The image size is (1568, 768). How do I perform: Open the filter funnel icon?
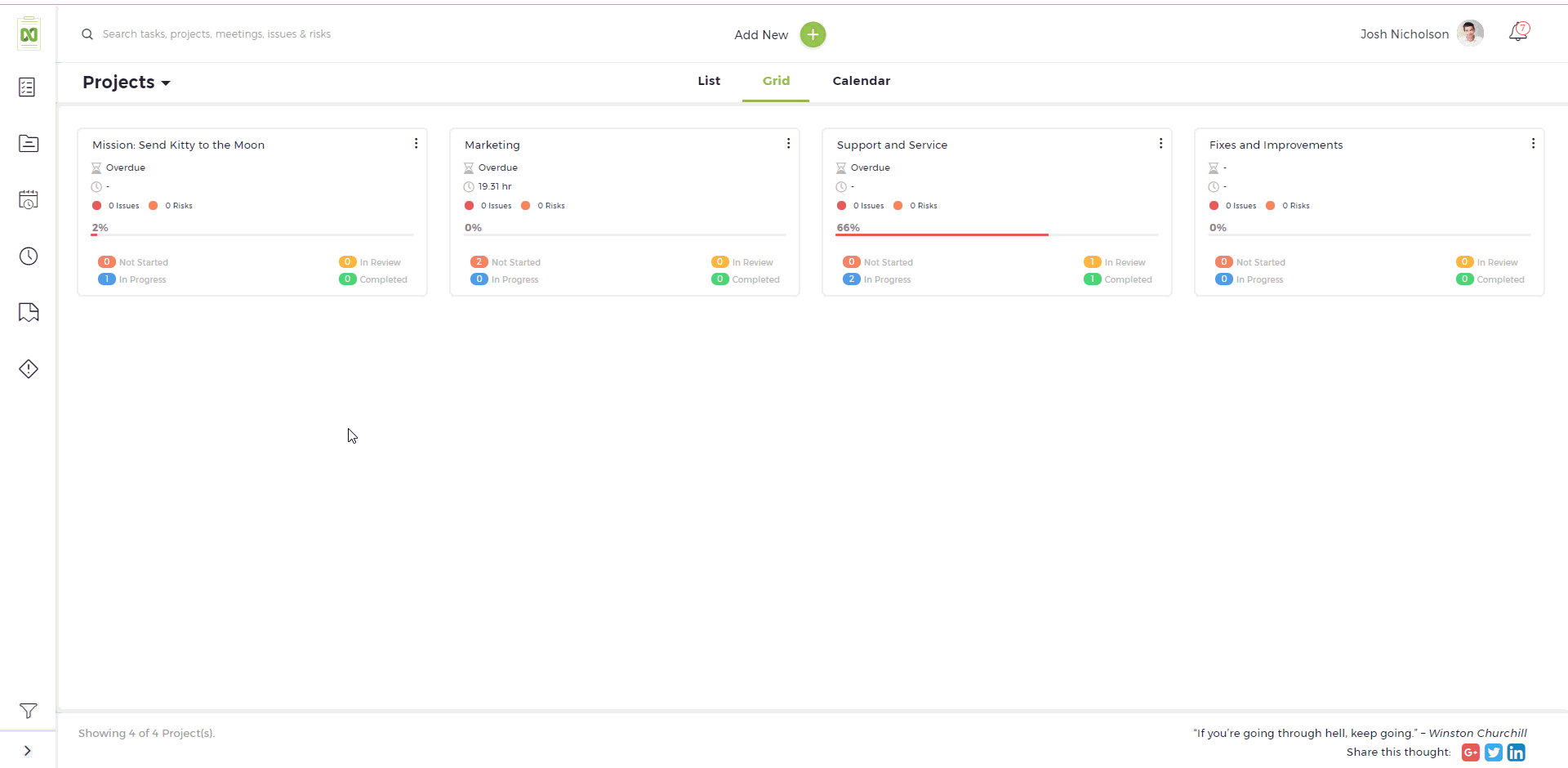28,711
